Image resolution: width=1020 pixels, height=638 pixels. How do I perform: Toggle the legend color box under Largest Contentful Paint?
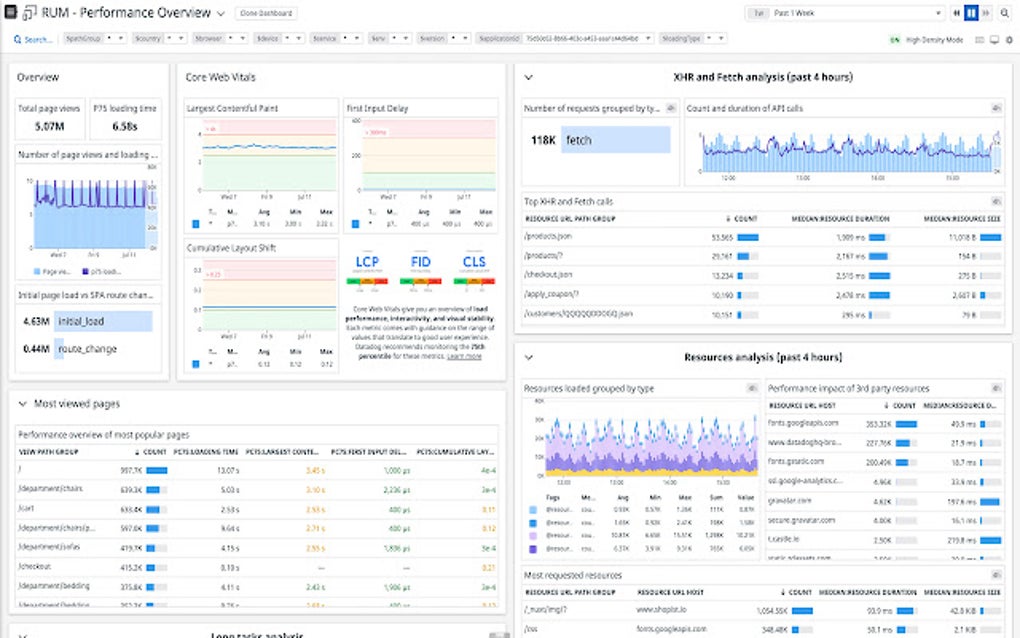click(196, 225)
